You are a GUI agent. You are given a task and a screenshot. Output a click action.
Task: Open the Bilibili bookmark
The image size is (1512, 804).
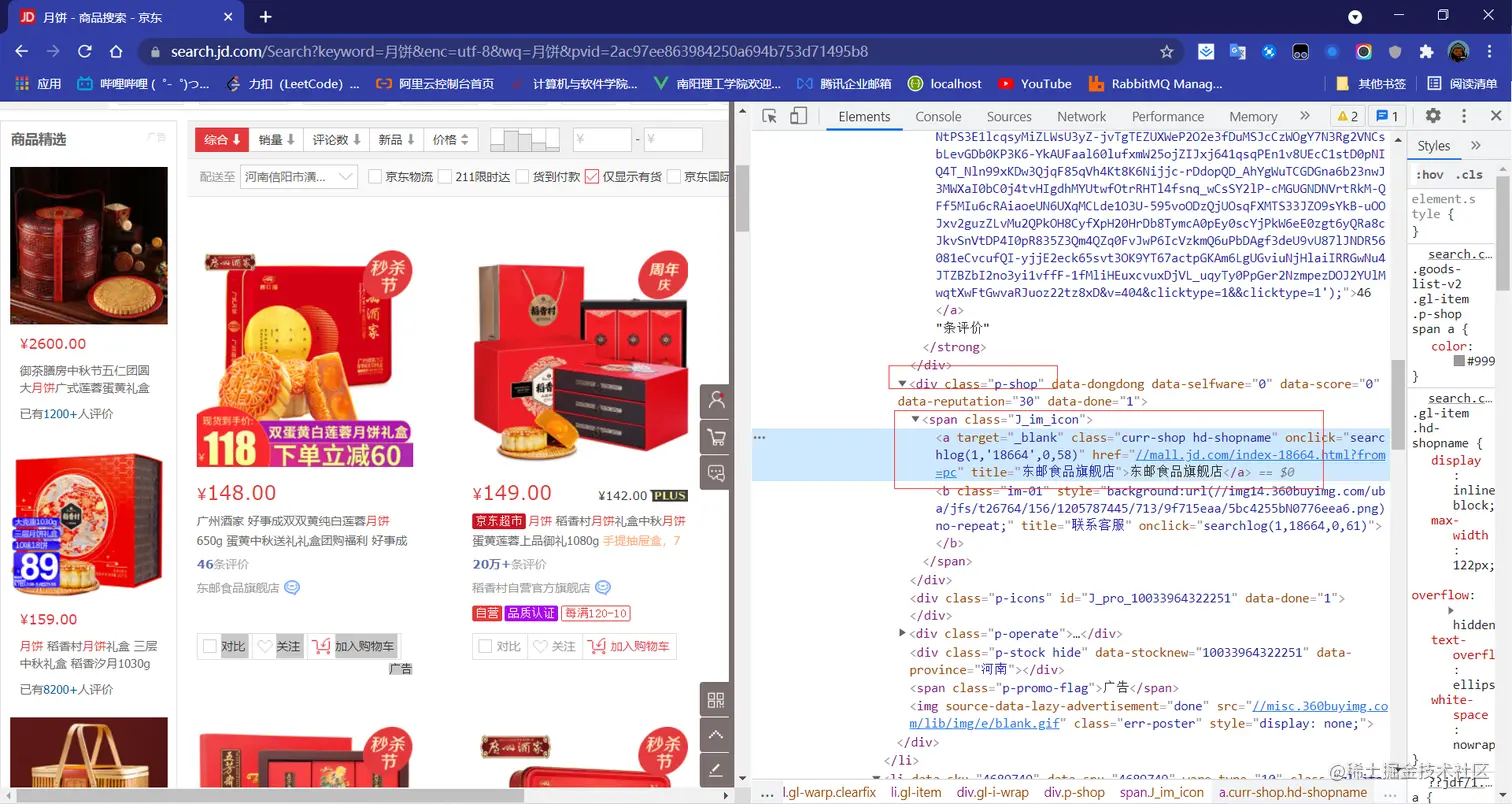[143, 84]
